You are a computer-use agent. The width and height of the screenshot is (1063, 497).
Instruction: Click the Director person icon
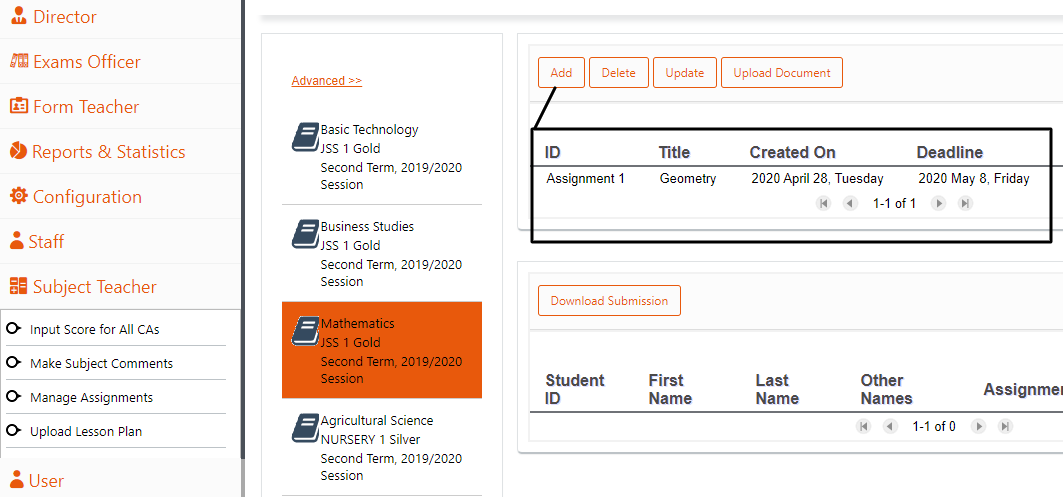pyautogui.click(x=19, y=16)
